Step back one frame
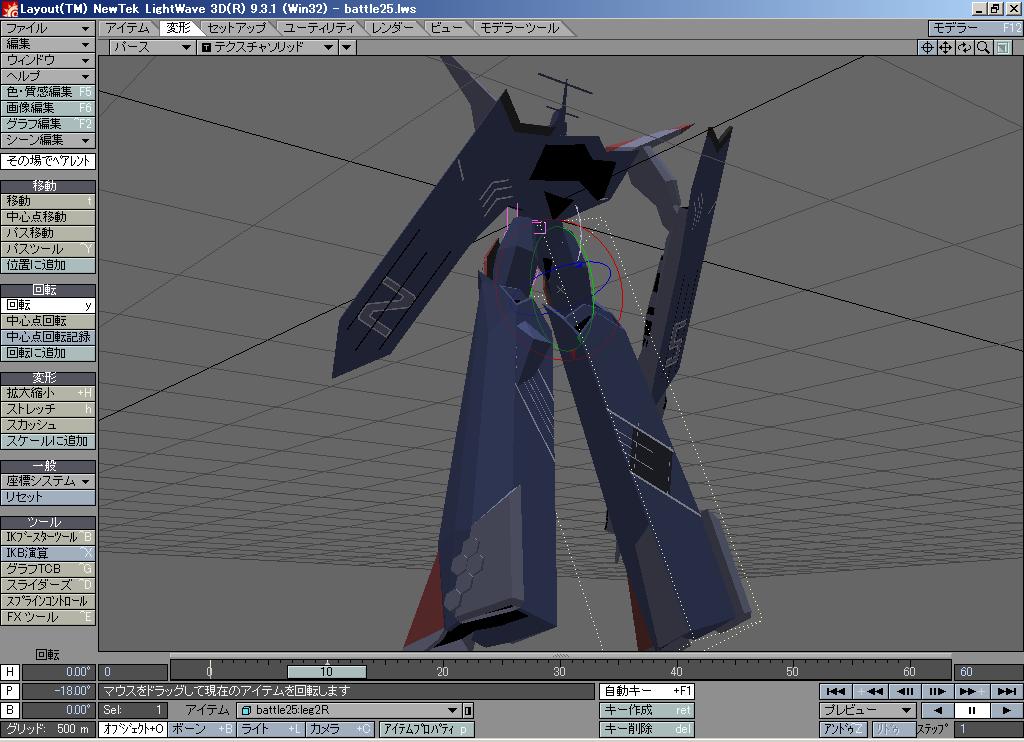This screenshot has width=1024, height=742. 904,691
